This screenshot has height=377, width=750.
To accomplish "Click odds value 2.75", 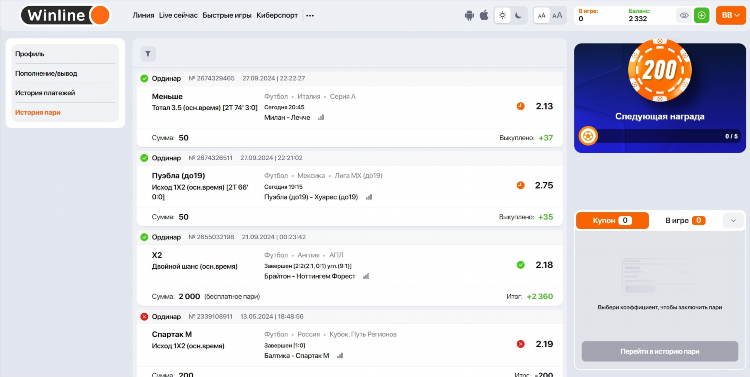I will click(x=544, y=186).
